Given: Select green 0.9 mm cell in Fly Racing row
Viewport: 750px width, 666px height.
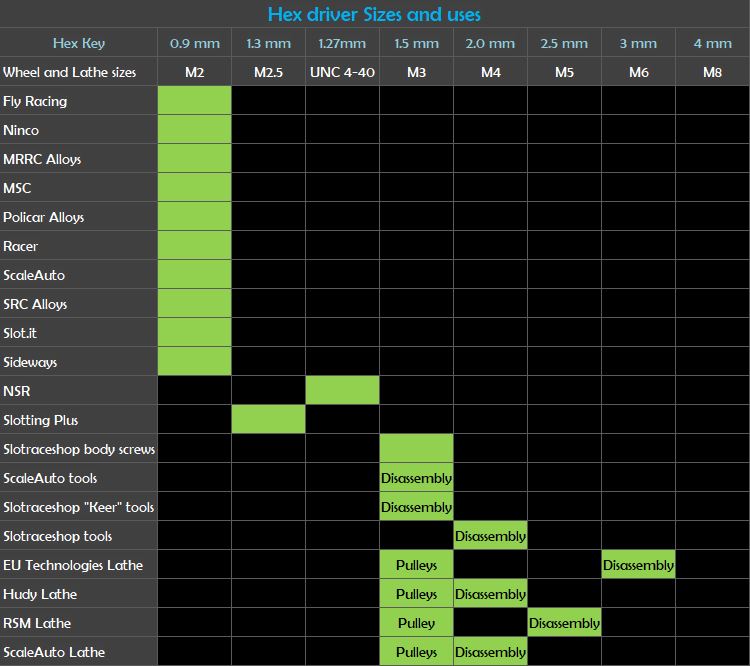Looking at the screenshot, I should pos(195,100).
